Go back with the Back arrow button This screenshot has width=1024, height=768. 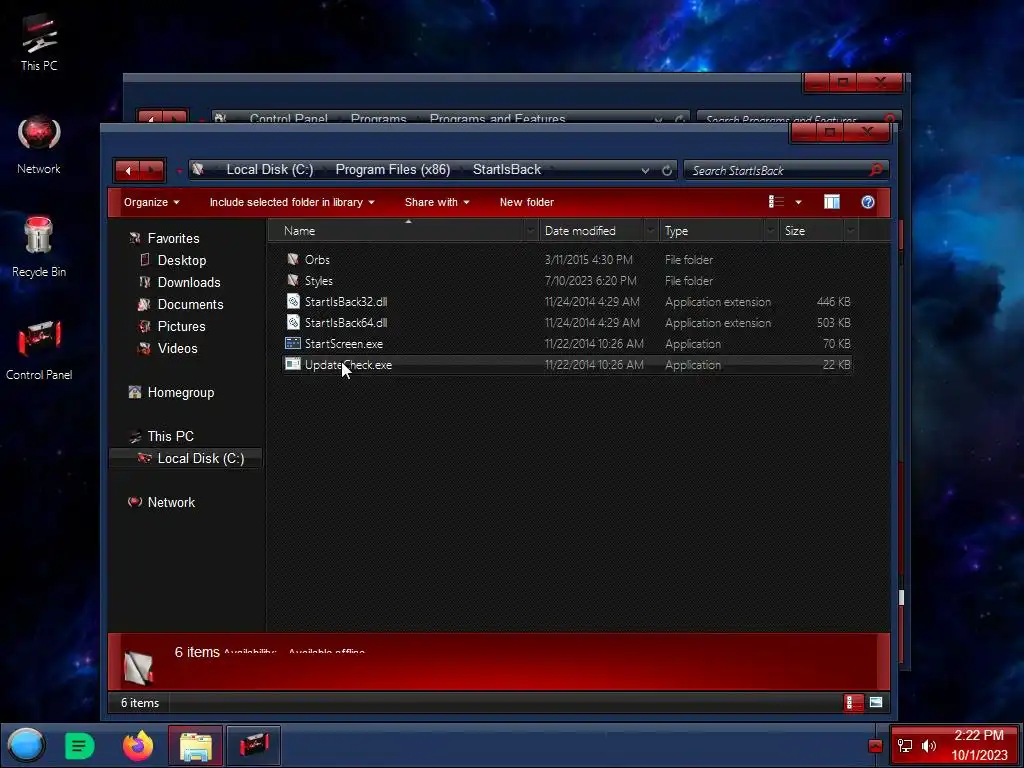point(127,170)
